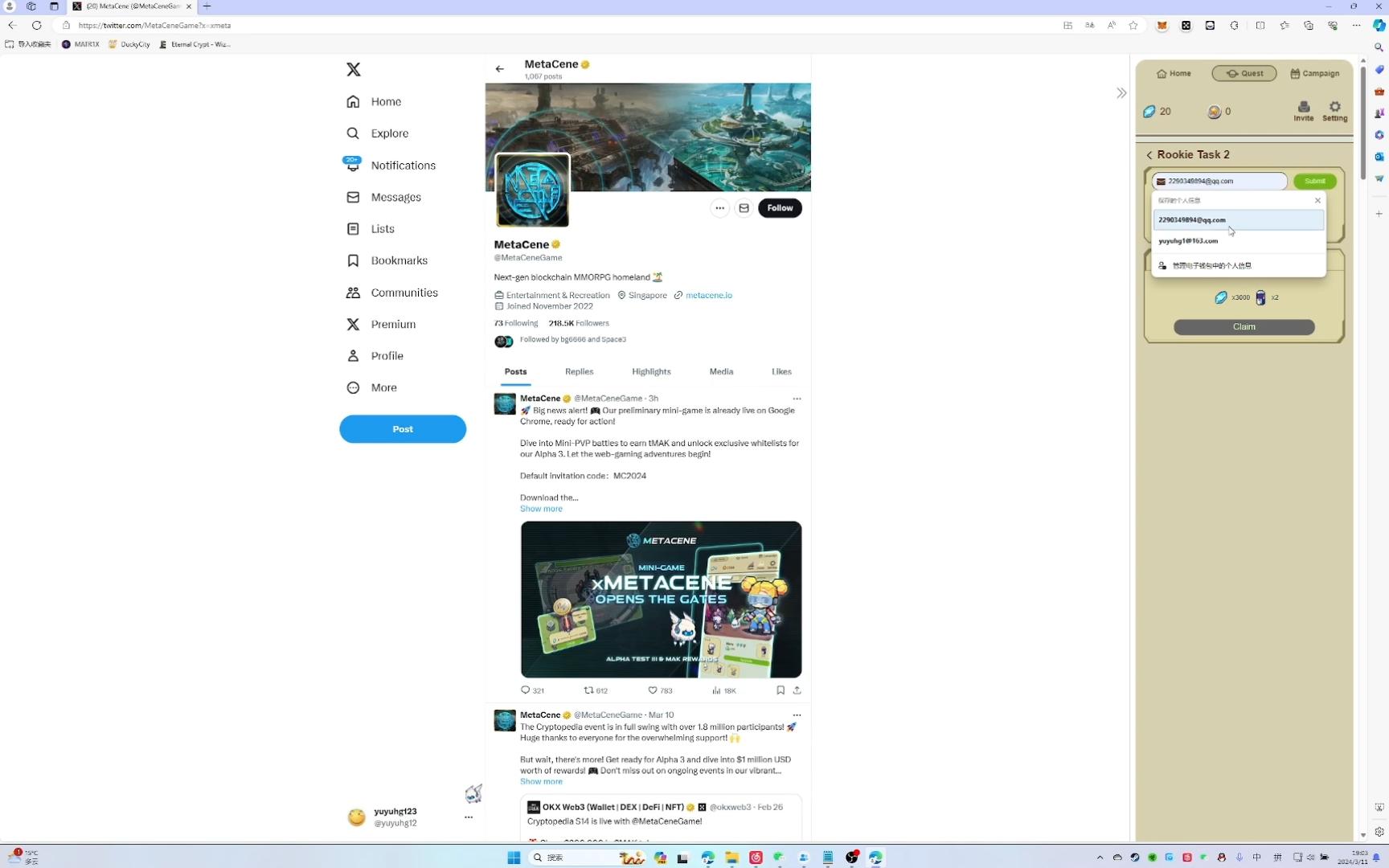This screenshot has width=1389, height=868.
Task: Open manage personal info in autofill popup
Action: coord(1238,266)
